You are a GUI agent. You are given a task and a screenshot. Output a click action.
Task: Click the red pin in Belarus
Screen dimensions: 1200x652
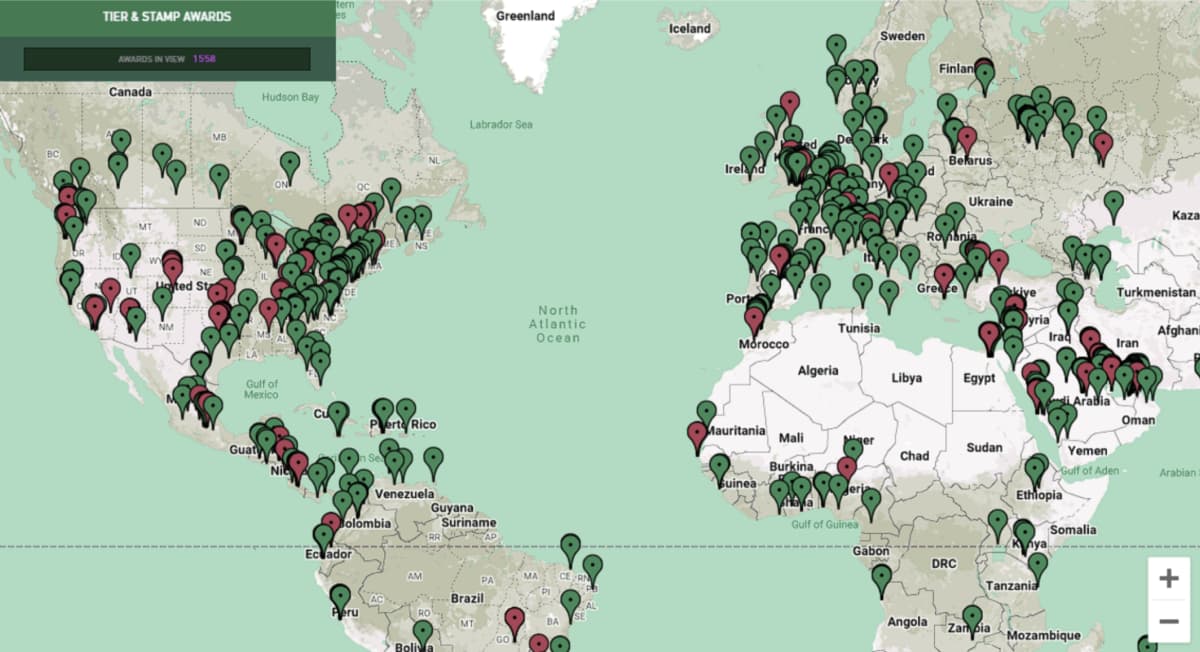pos(966,140)
